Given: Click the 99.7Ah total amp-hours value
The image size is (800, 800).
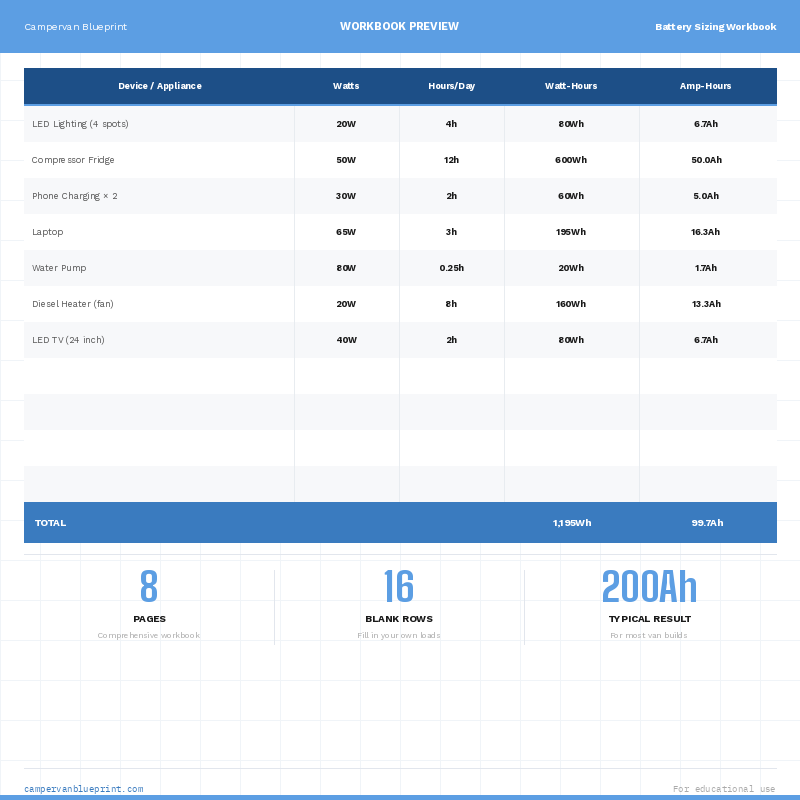Looking at the screenshot, I should 707,523.
